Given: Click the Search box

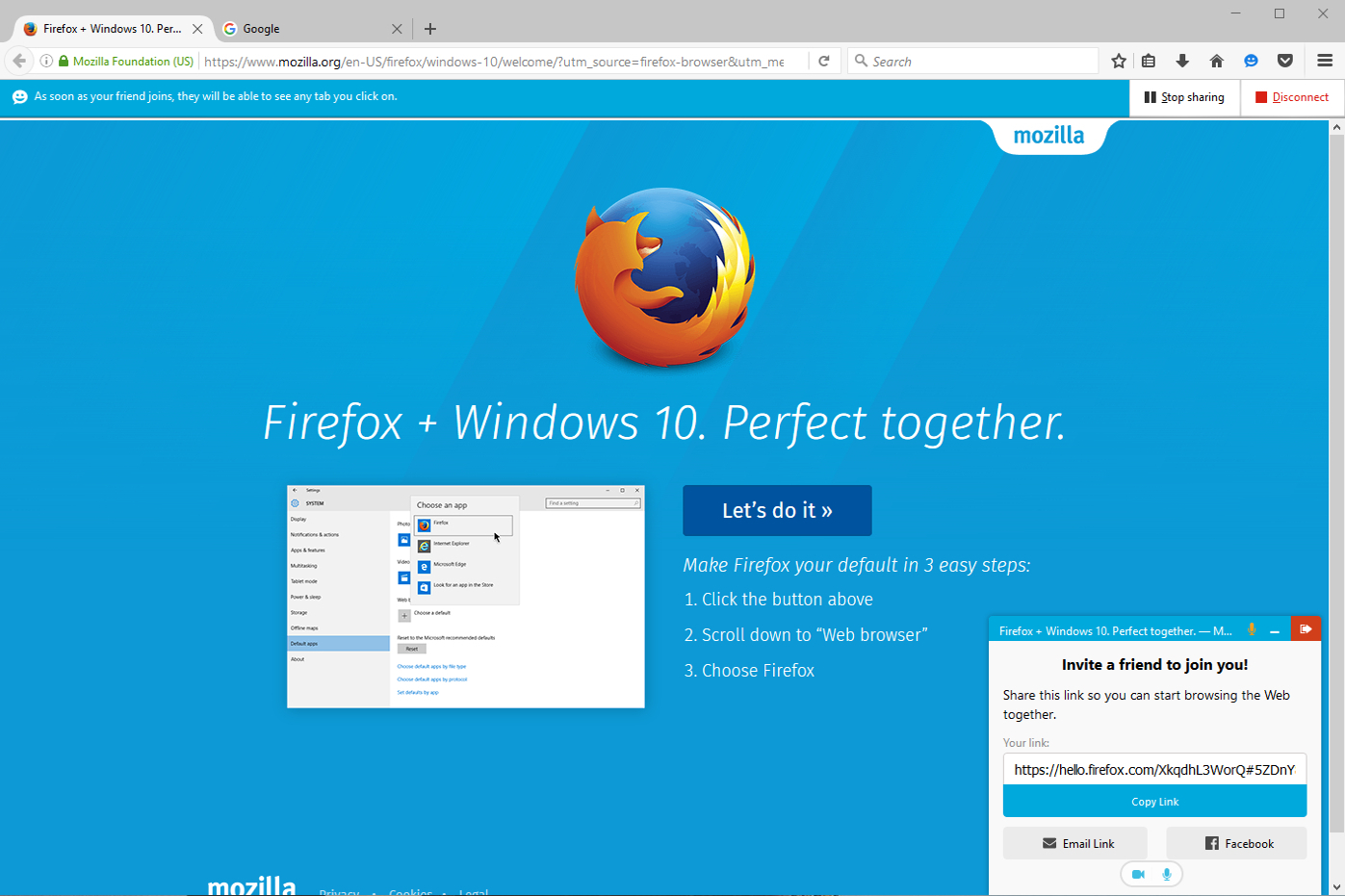Looking at the screenshot, I should pyautogui.click(x=972, y=61).
